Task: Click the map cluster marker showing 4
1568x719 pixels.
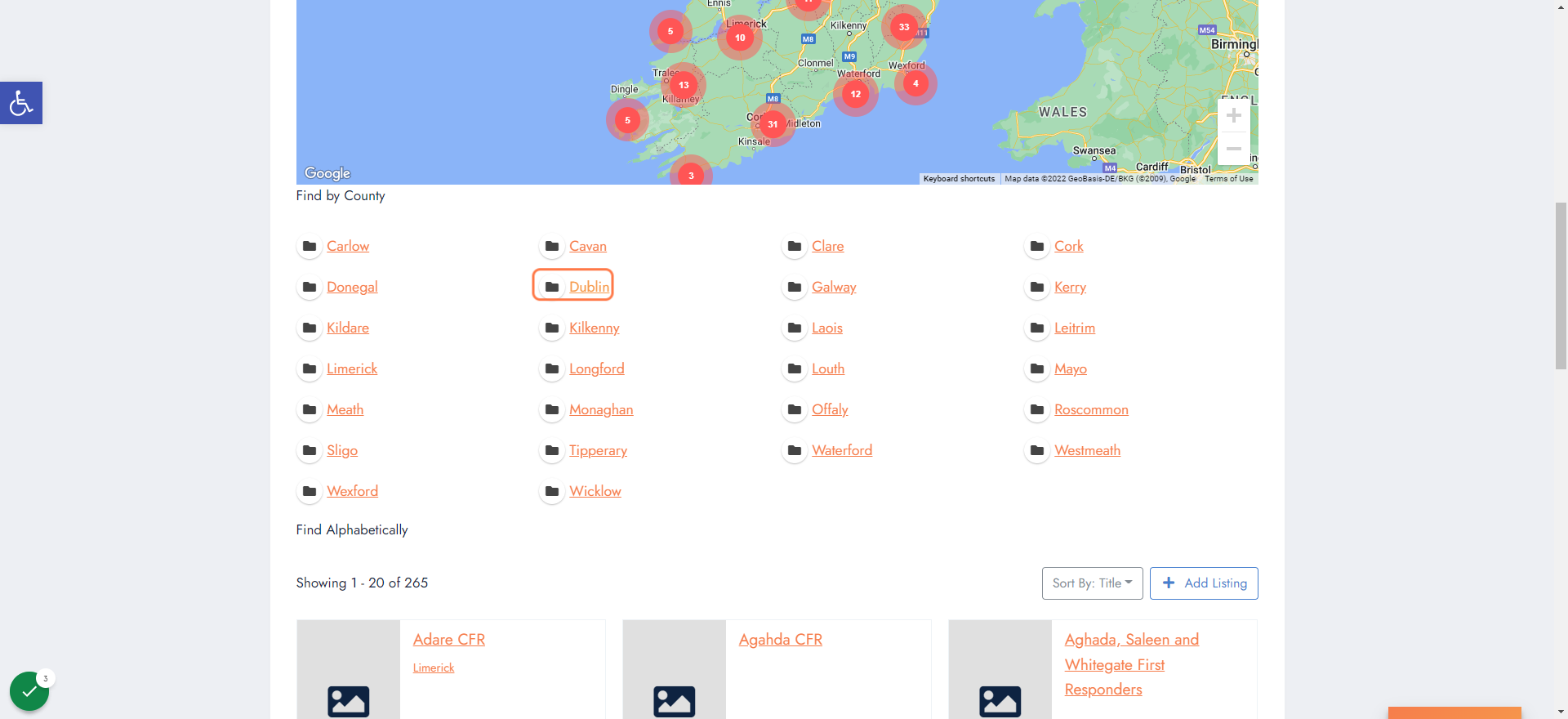Action: click(915, 83)
